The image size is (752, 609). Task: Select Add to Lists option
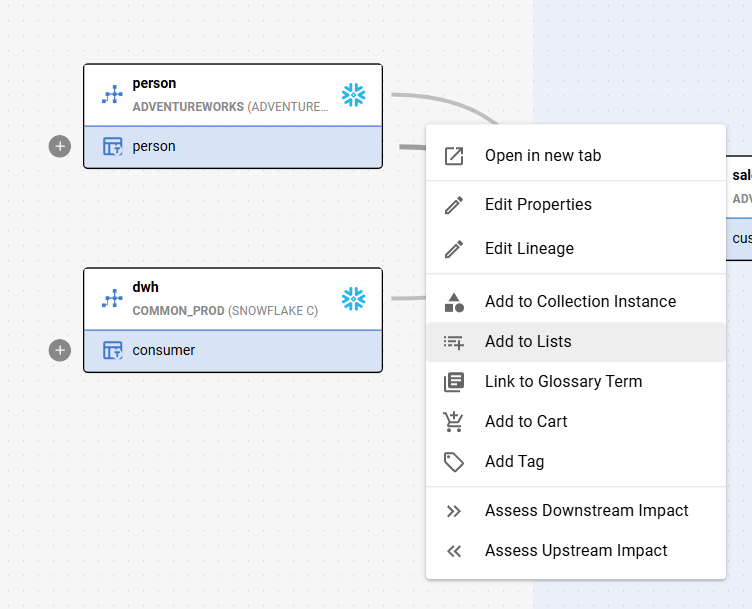point(528,342)
